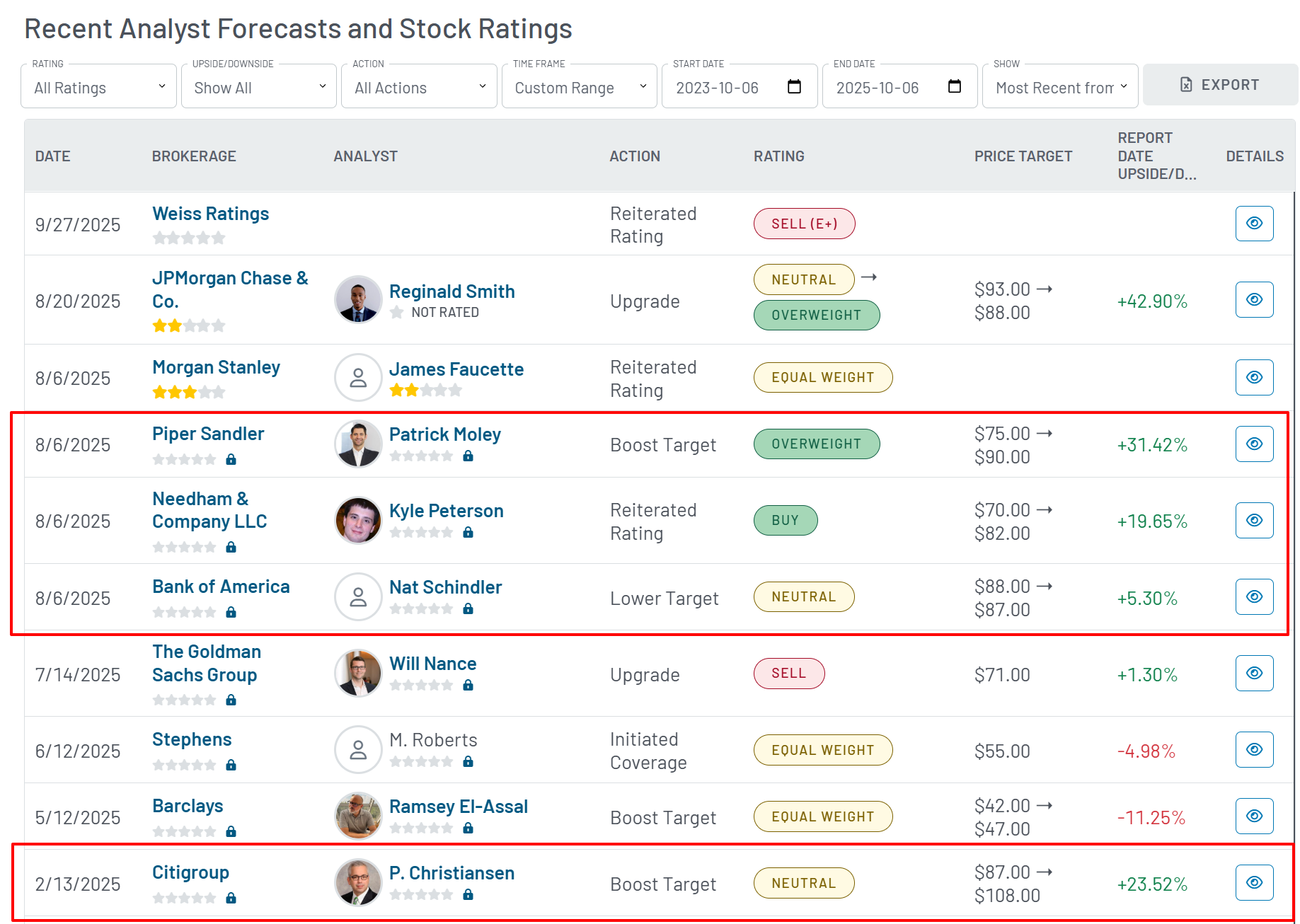This screenshot has width=1300, height=924.
Task: Open details eye for Morgan Stanley row
Action: pos(1254,378)
